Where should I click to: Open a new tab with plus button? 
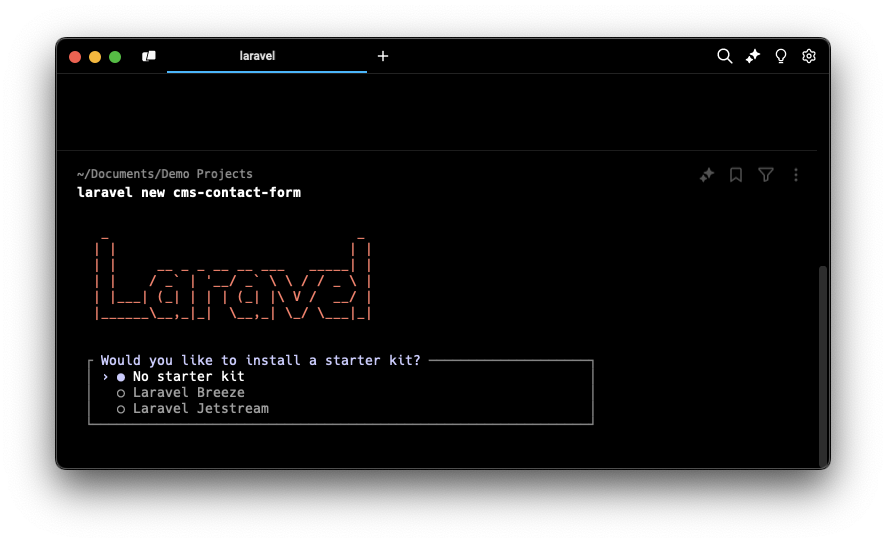point(383,56)
